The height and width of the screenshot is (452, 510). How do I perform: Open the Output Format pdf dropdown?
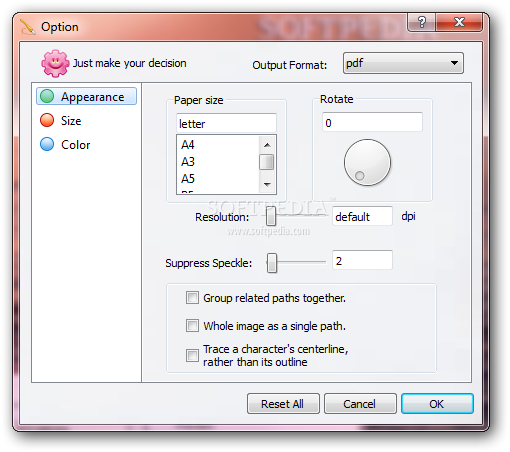[x=403, y=63]
